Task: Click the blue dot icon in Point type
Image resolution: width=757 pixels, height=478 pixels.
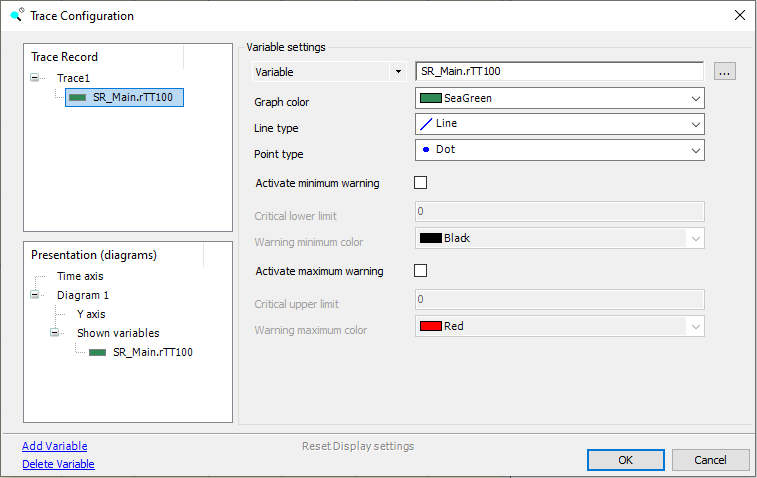Action: coord(426,150)
